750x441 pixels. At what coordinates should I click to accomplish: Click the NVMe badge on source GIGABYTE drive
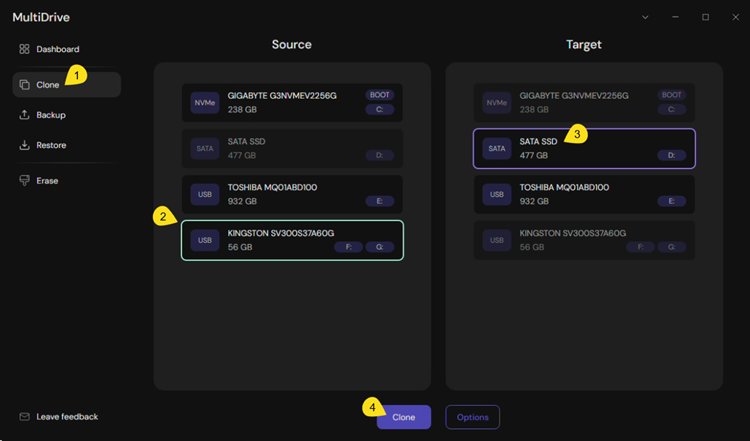point(204,102)
